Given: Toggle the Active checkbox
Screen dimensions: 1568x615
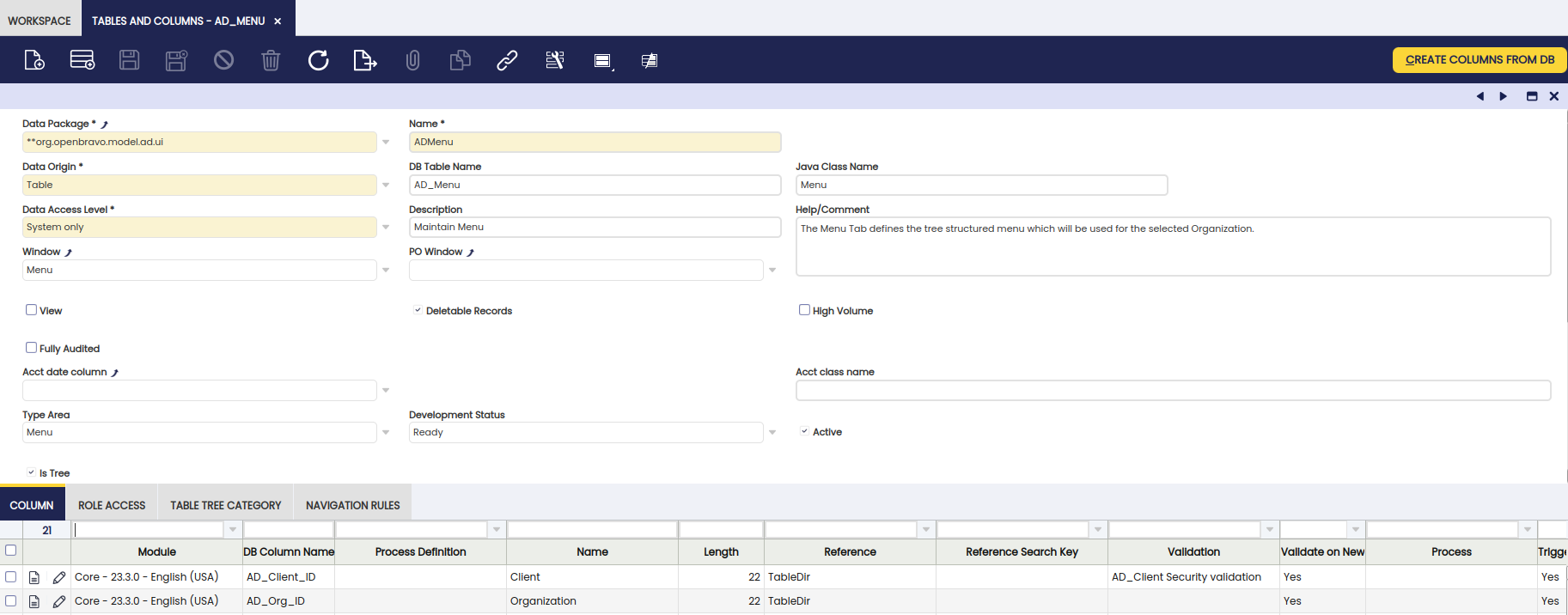Looking at the screenshot, I should pos(804,431).
